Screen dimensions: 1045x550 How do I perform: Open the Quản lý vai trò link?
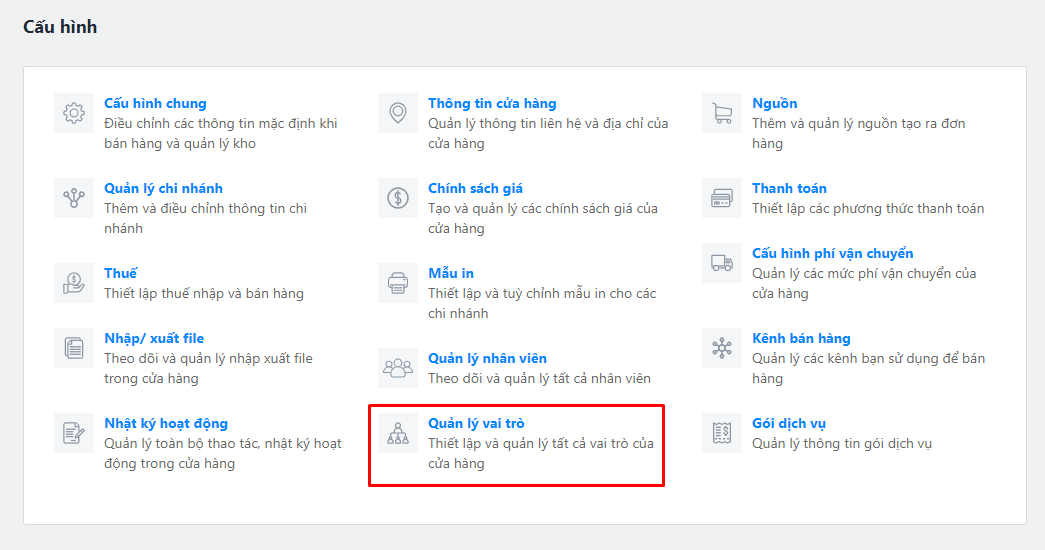[x=476, y=423]
